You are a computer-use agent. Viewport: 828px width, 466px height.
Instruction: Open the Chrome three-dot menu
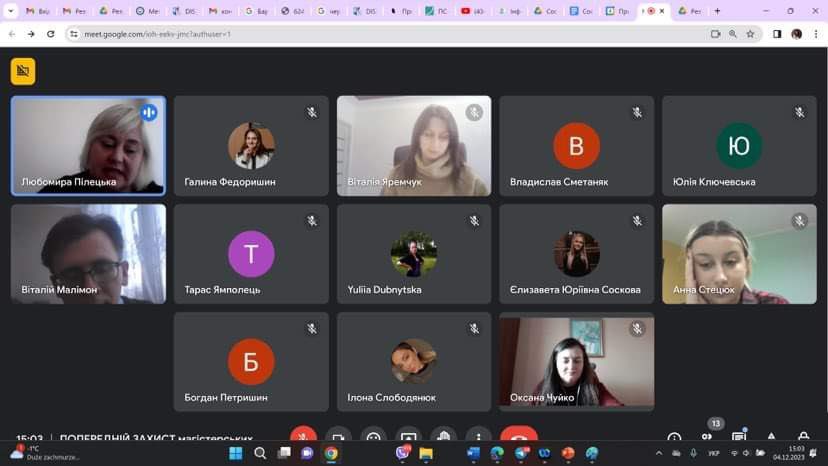tap(815, 33)
